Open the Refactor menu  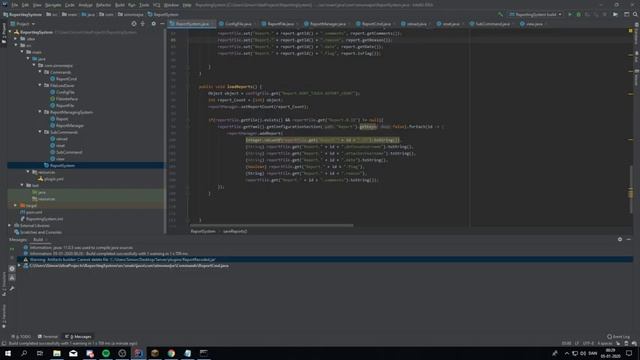(103, 5)
